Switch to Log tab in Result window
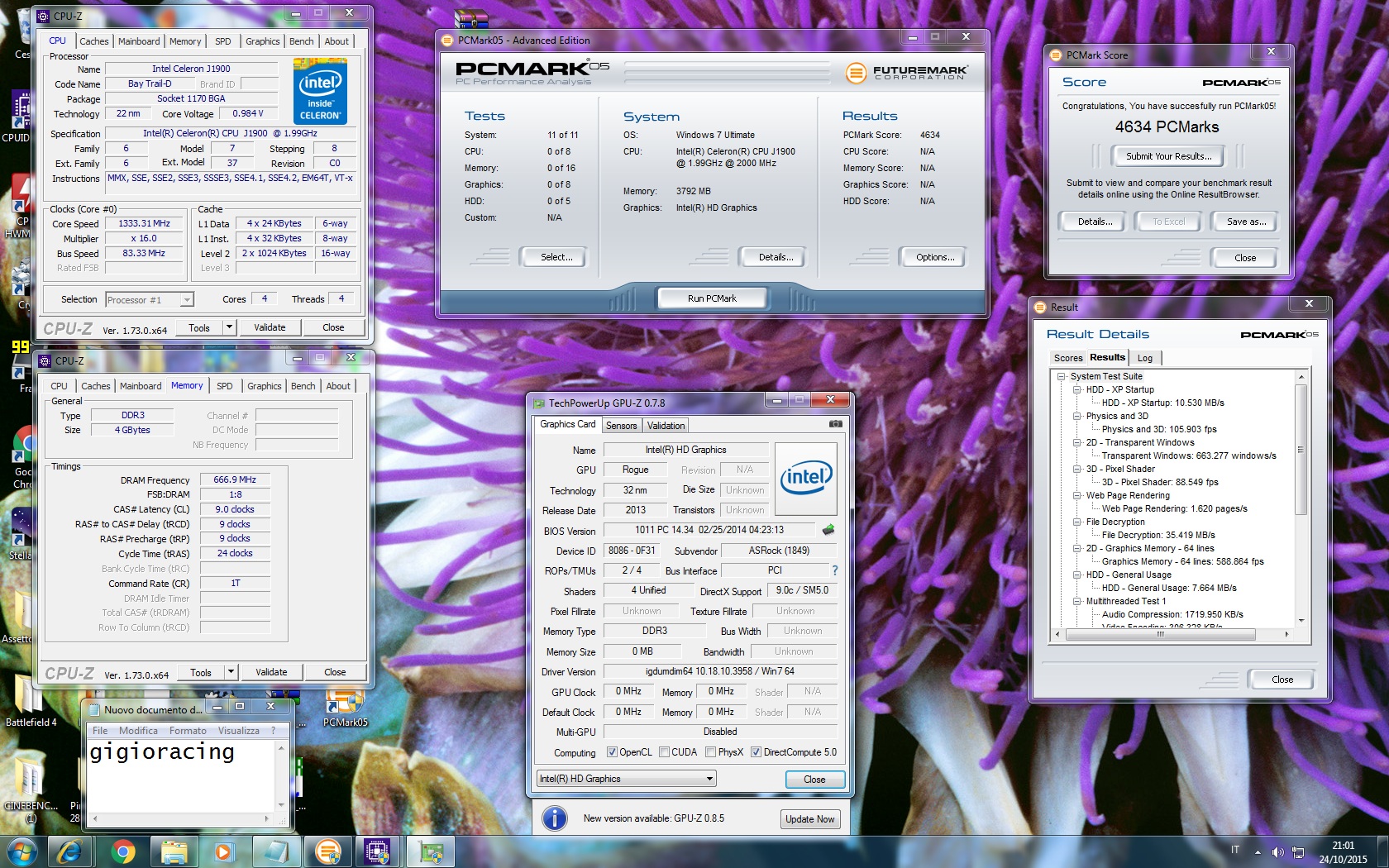Screen dimensions: 1389x868 click(x=1145, y=358)
